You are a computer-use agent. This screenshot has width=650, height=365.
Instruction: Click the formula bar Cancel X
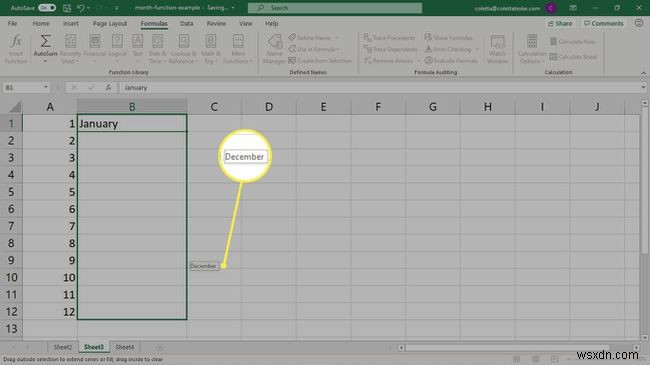pyautogui.click(x=74, y=88)
